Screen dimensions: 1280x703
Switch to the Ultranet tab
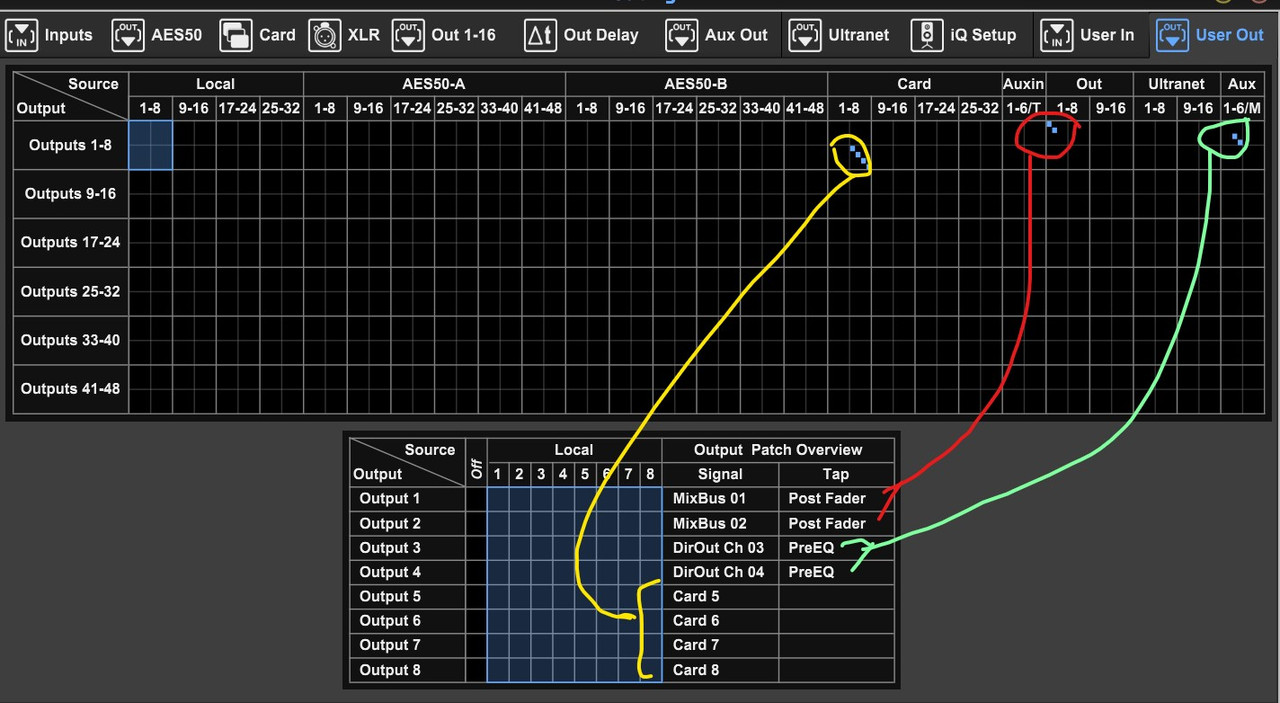(x=839, y=35)
